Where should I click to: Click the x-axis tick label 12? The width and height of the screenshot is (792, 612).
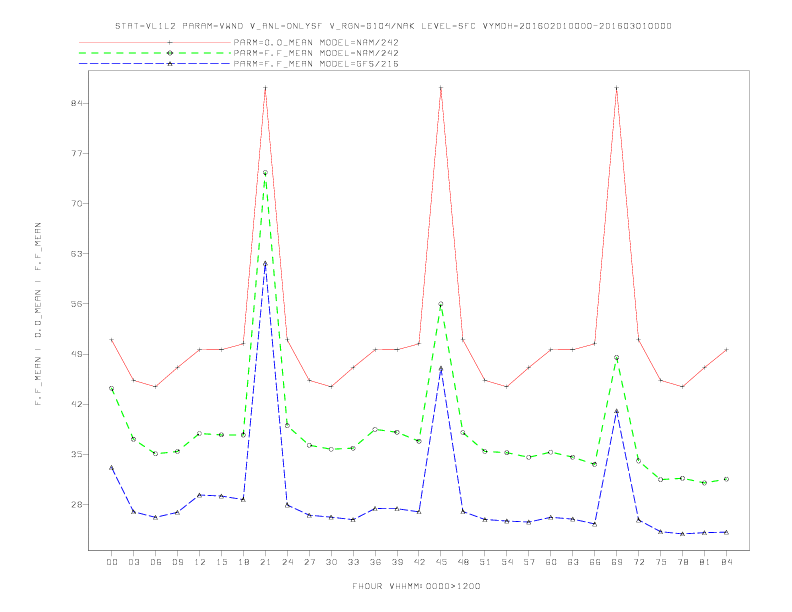pos(200,562)
